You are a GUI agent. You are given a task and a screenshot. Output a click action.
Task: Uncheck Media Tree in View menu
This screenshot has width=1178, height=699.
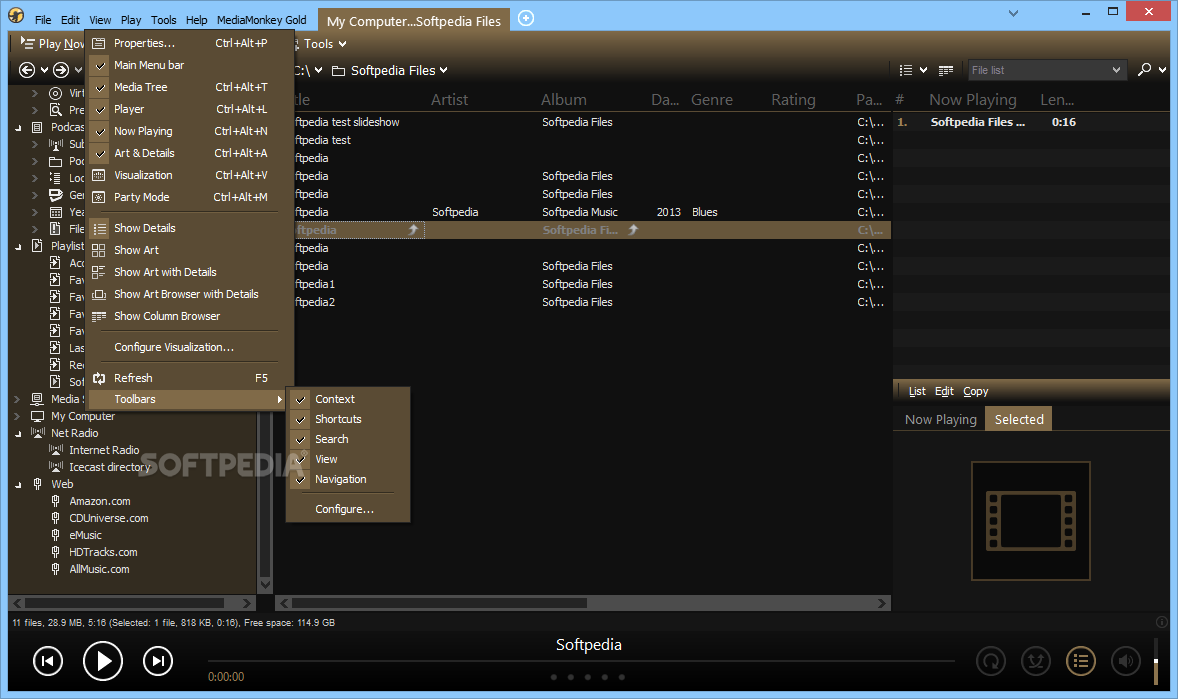click(x=100, y=87)
